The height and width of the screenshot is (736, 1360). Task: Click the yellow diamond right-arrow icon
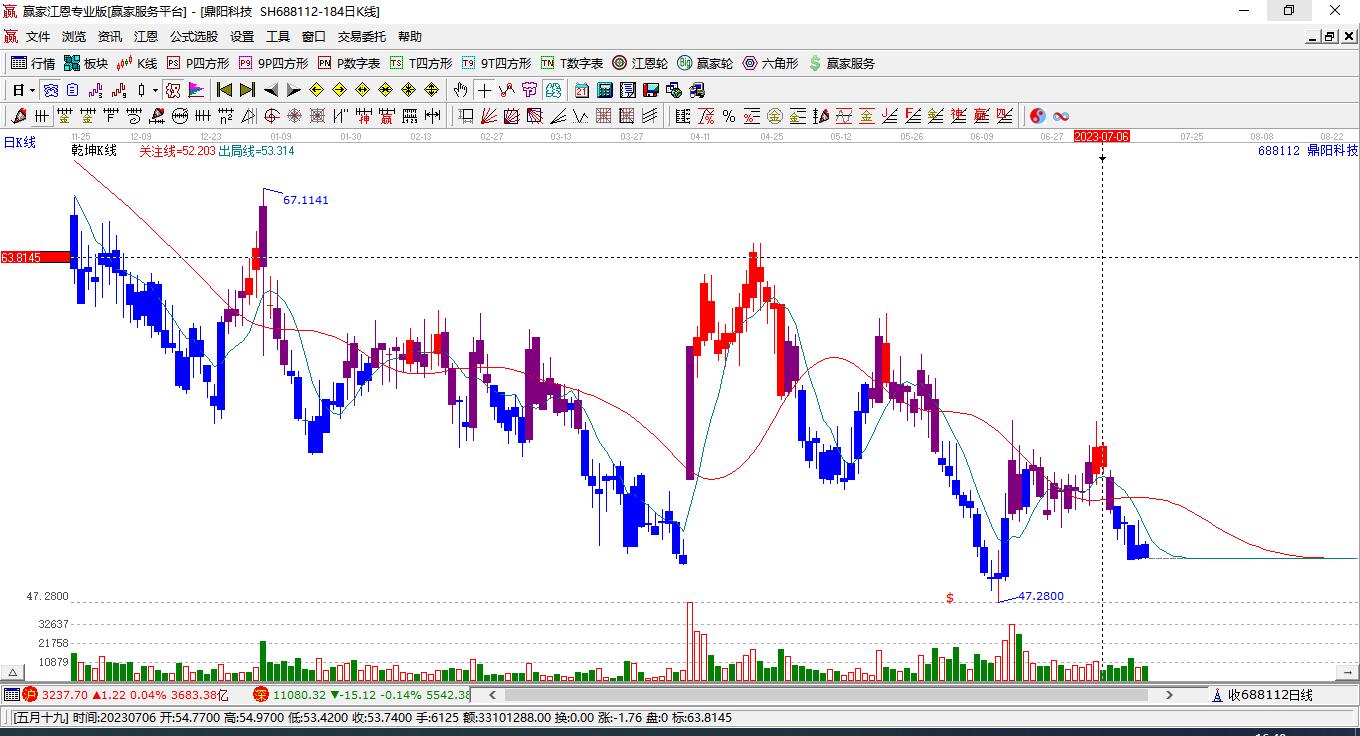[x=339, y=90]
